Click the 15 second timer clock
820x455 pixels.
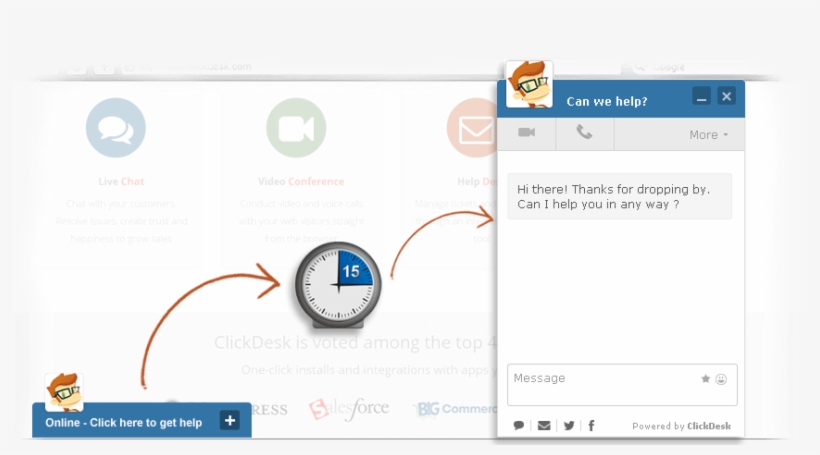click(338, 285)
